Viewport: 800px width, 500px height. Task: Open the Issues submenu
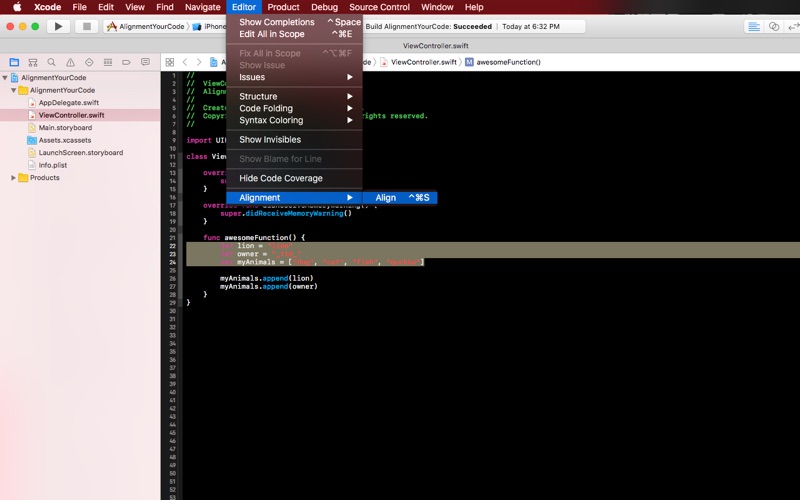(x=294, y=77)
